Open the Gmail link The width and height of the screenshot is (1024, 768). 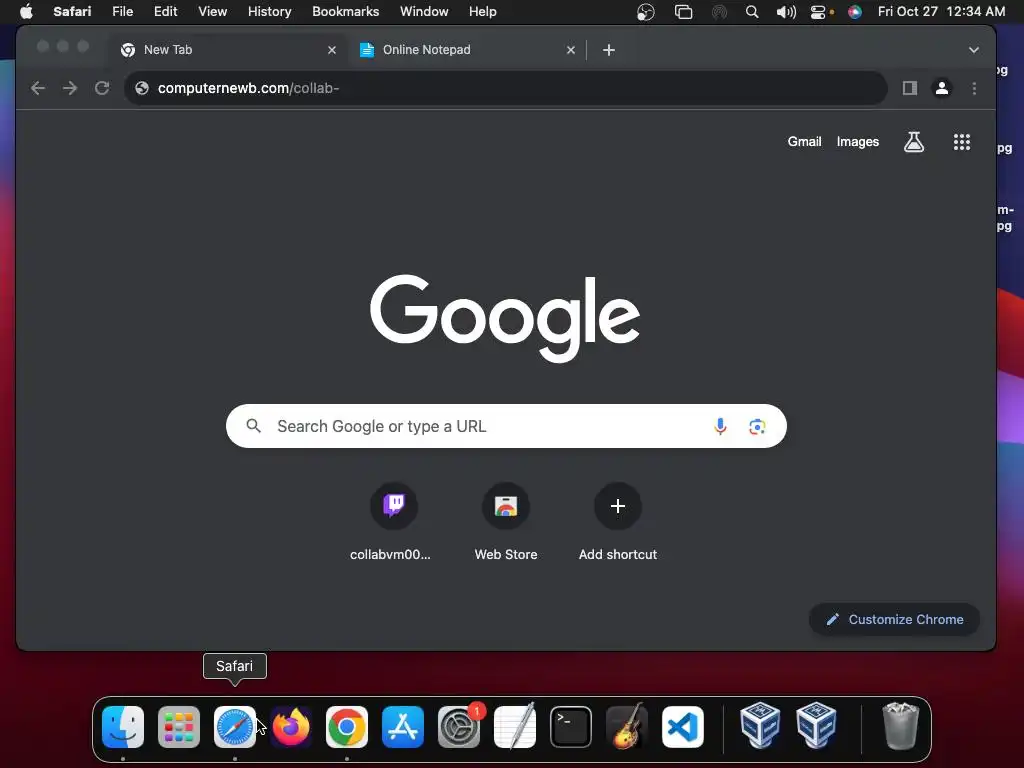(804, 142)
